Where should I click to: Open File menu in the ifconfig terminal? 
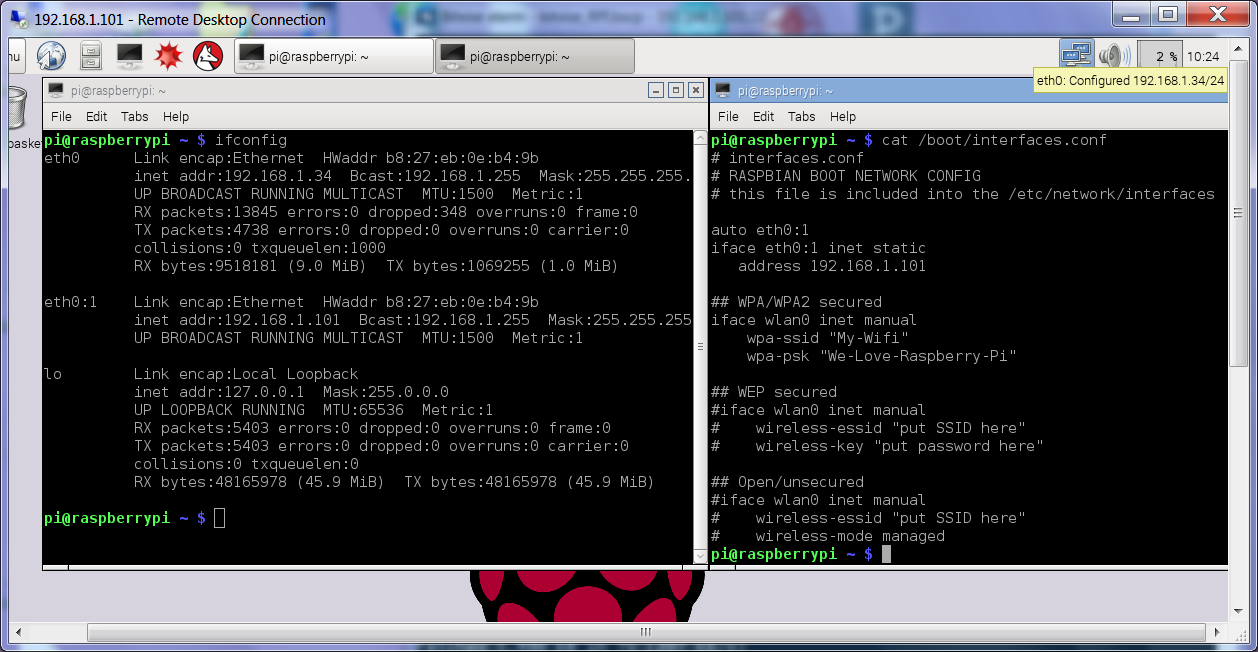pyautogui.click(x=61, y=116)
